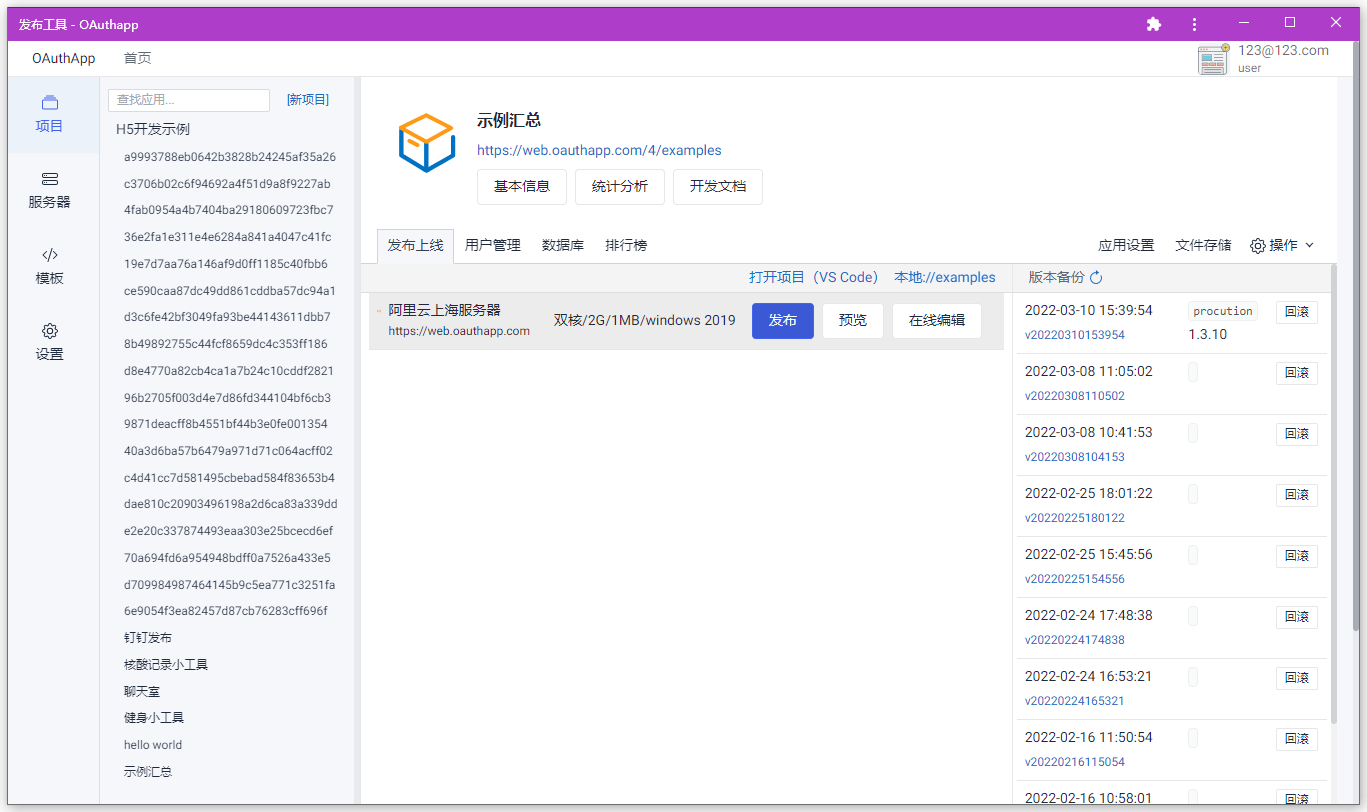
Task: Click the OAuthApp menu item
Action: click(64, 58)
